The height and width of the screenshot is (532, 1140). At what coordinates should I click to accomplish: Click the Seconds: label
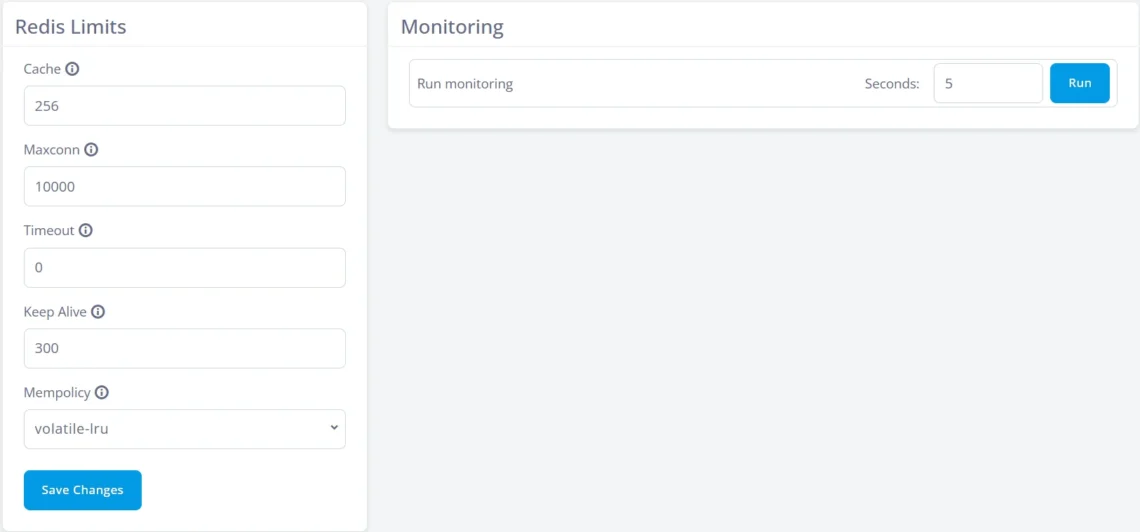[891, 84]
